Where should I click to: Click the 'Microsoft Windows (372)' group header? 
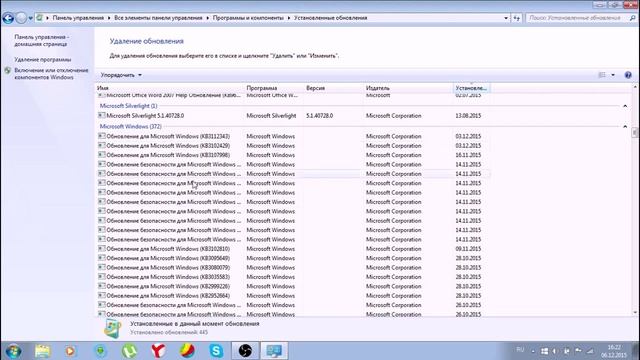131,127
